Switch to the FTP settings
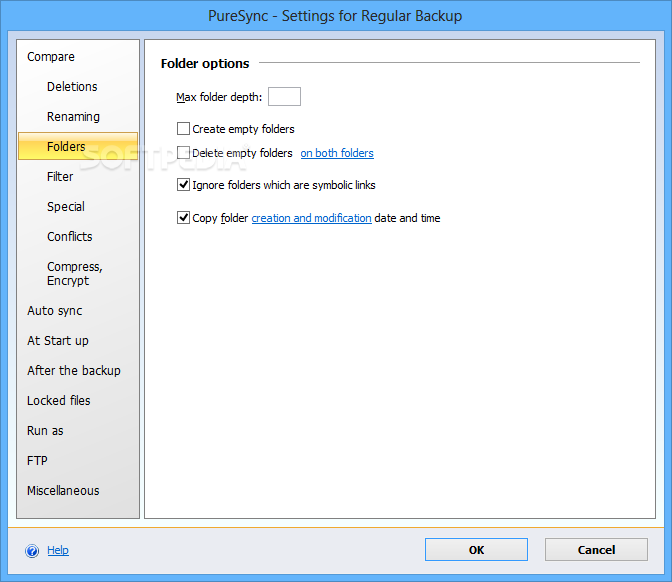Screen dimensions: 672x582 (37, 461)
